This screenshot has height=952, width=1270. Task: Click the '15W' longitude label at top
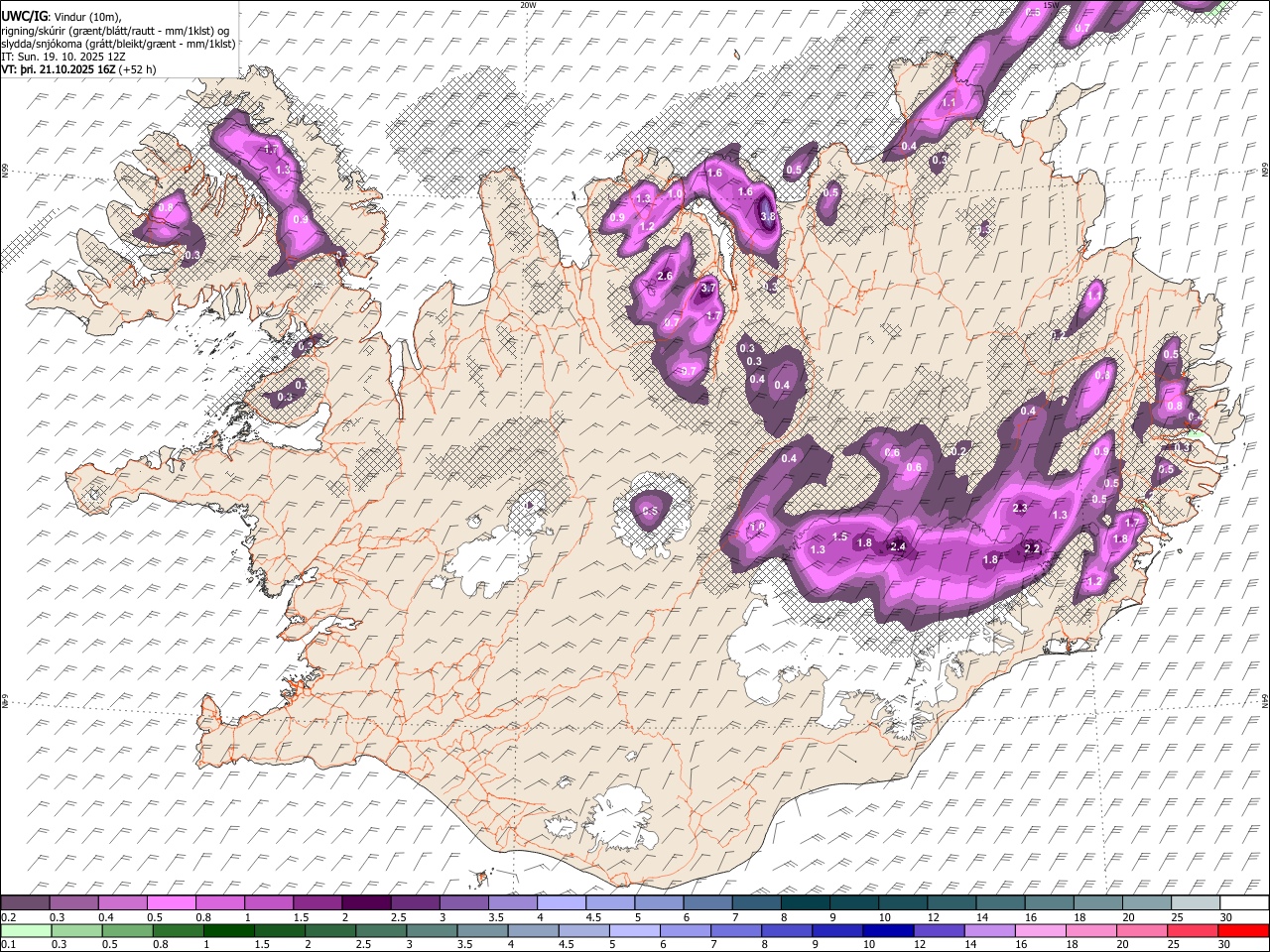1051,5
